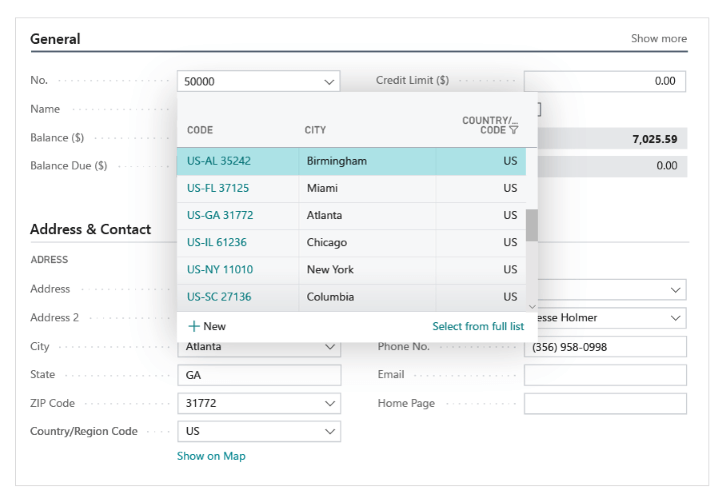Screen dimensions: 715x503
Task: Click the CITY column header
Action: pyautogui.click(x=315, y=130)
